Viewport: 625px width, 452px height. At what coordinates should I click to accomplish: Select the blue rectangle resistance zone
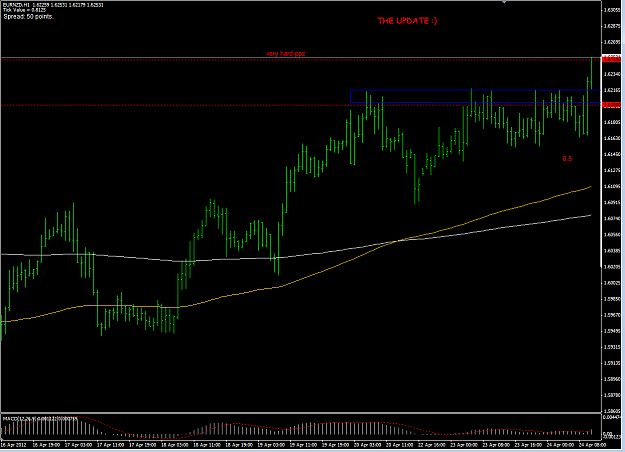click(x=475, y=96)
